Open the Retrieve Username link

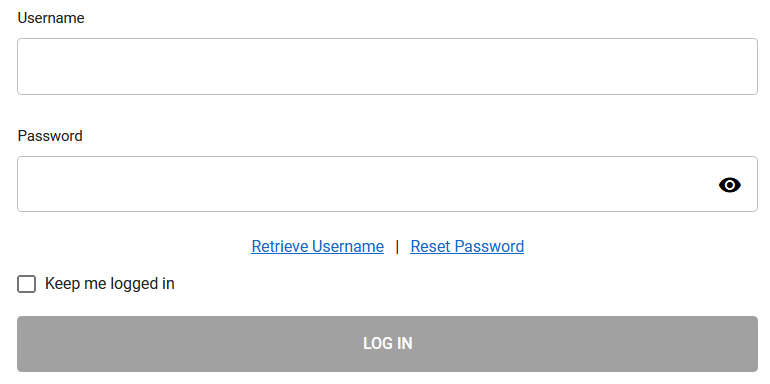point(317,246)
